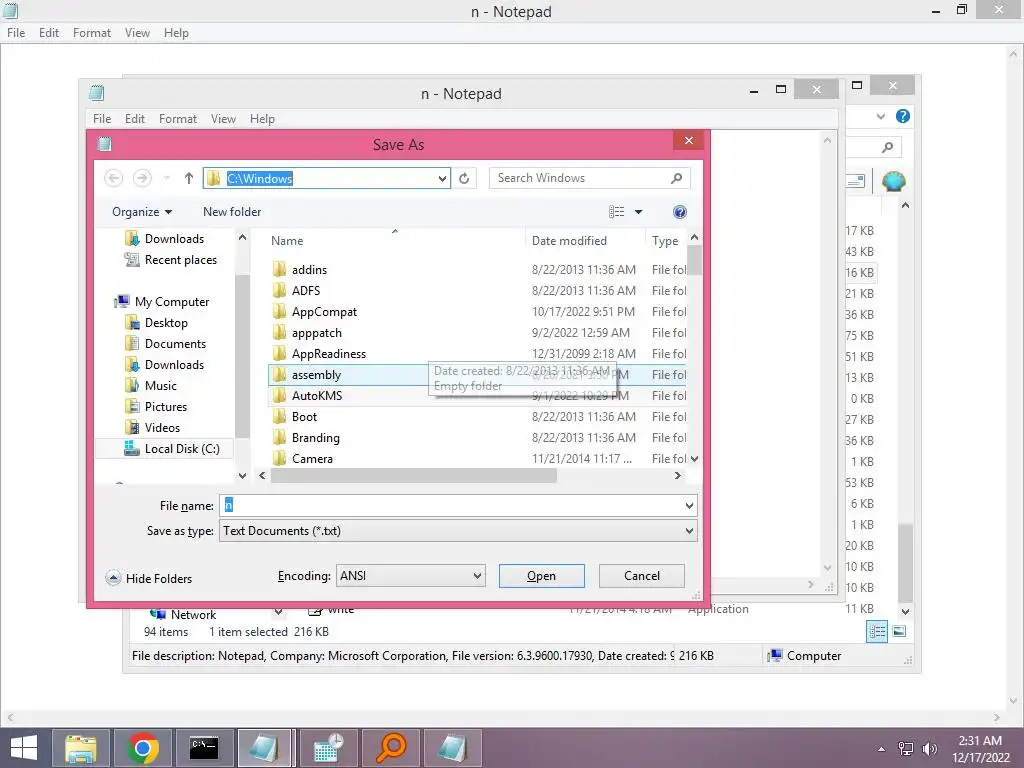Sort by Name column header
The width and height of the screenshot is (1024, 768).
[x=395, y=240]
